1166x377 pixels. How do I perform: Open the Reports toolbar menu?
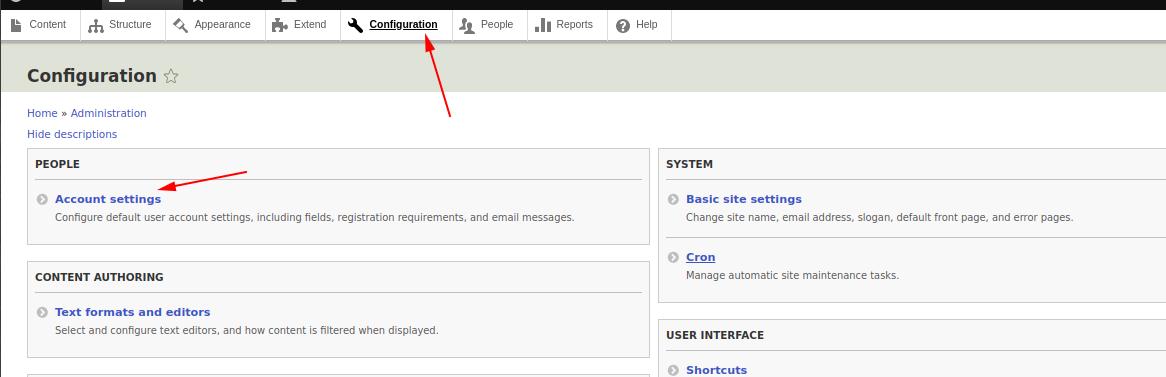click(x=564, y=25)
